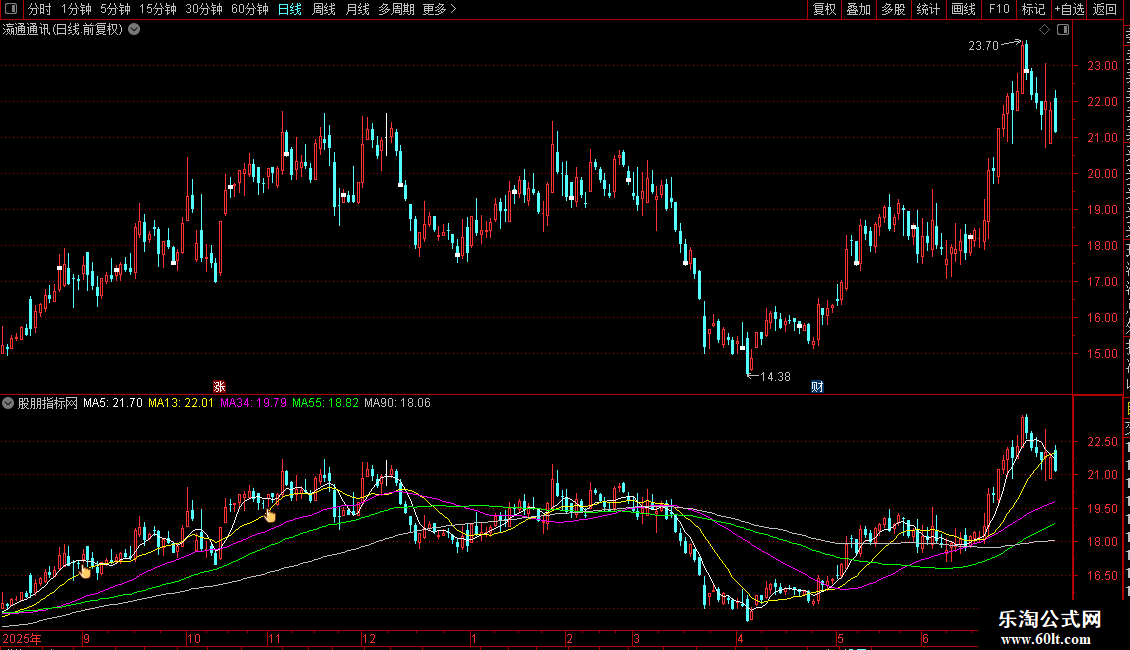Click the 15.00 price axis label
1130x650 pixels.
pyautogui.click(x=1103, y=354)
